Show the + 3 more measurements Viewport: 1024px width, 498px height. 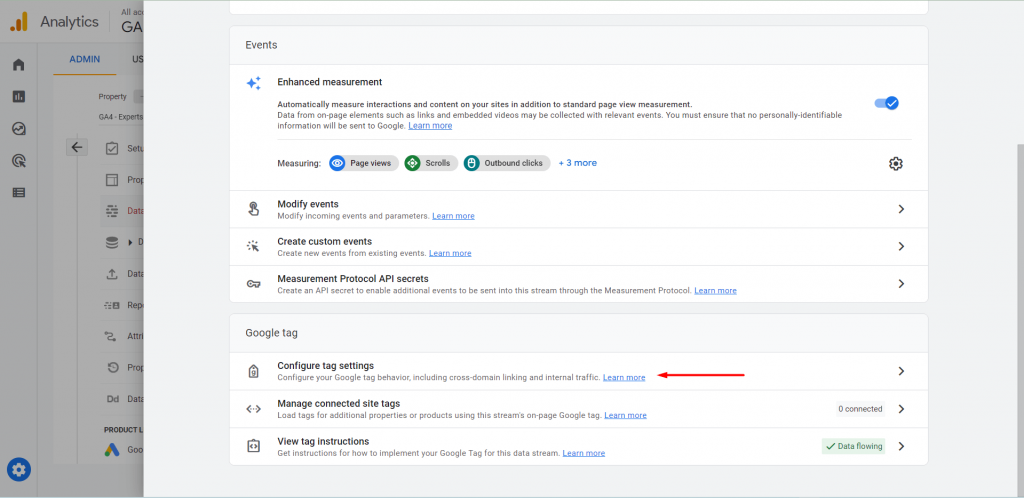coord(577,163)
